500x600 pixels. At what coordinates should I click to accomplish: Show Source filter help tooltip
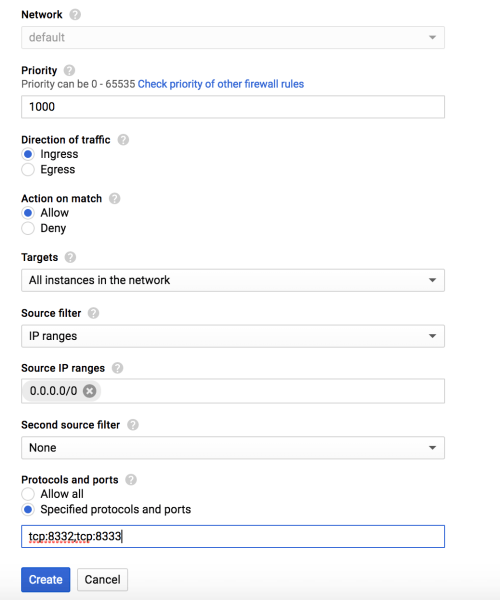pos(93,313)
